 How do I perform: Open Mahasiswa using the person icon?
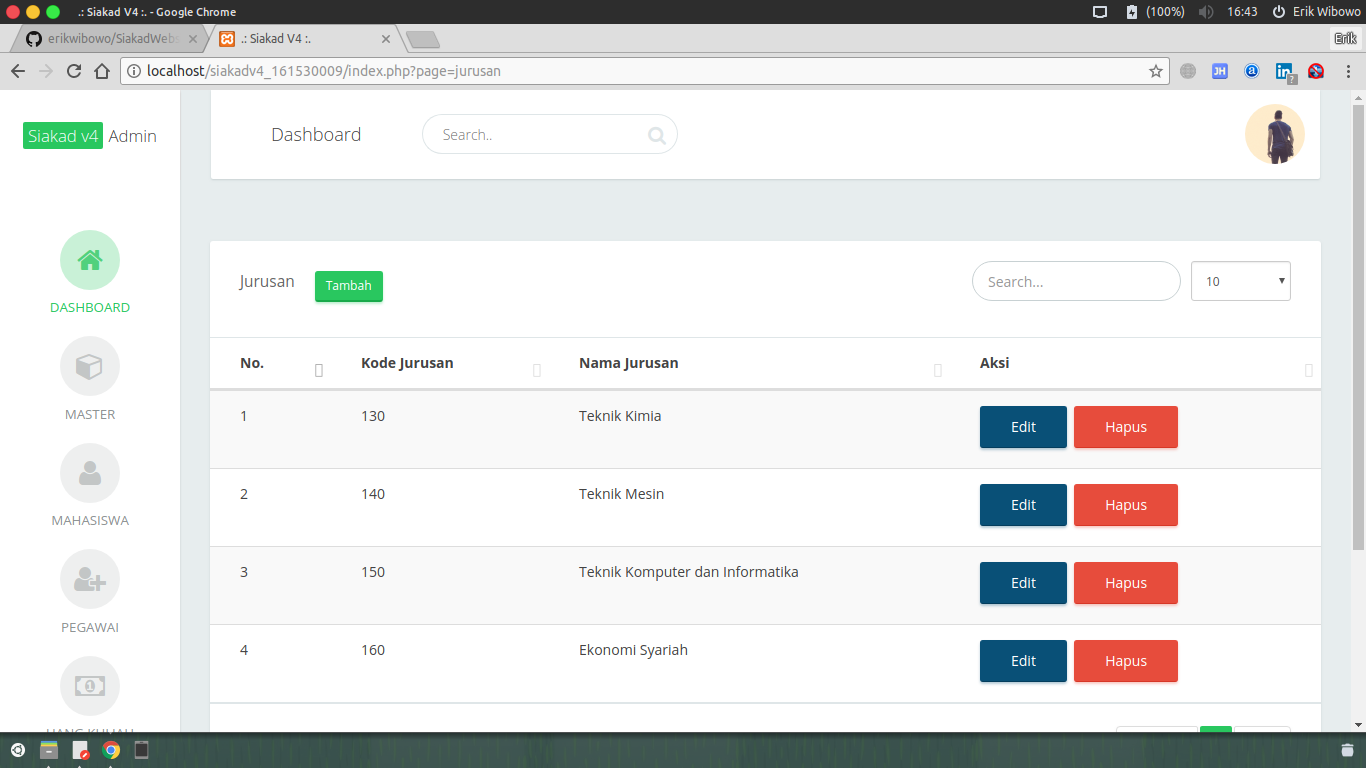(90, 473)
